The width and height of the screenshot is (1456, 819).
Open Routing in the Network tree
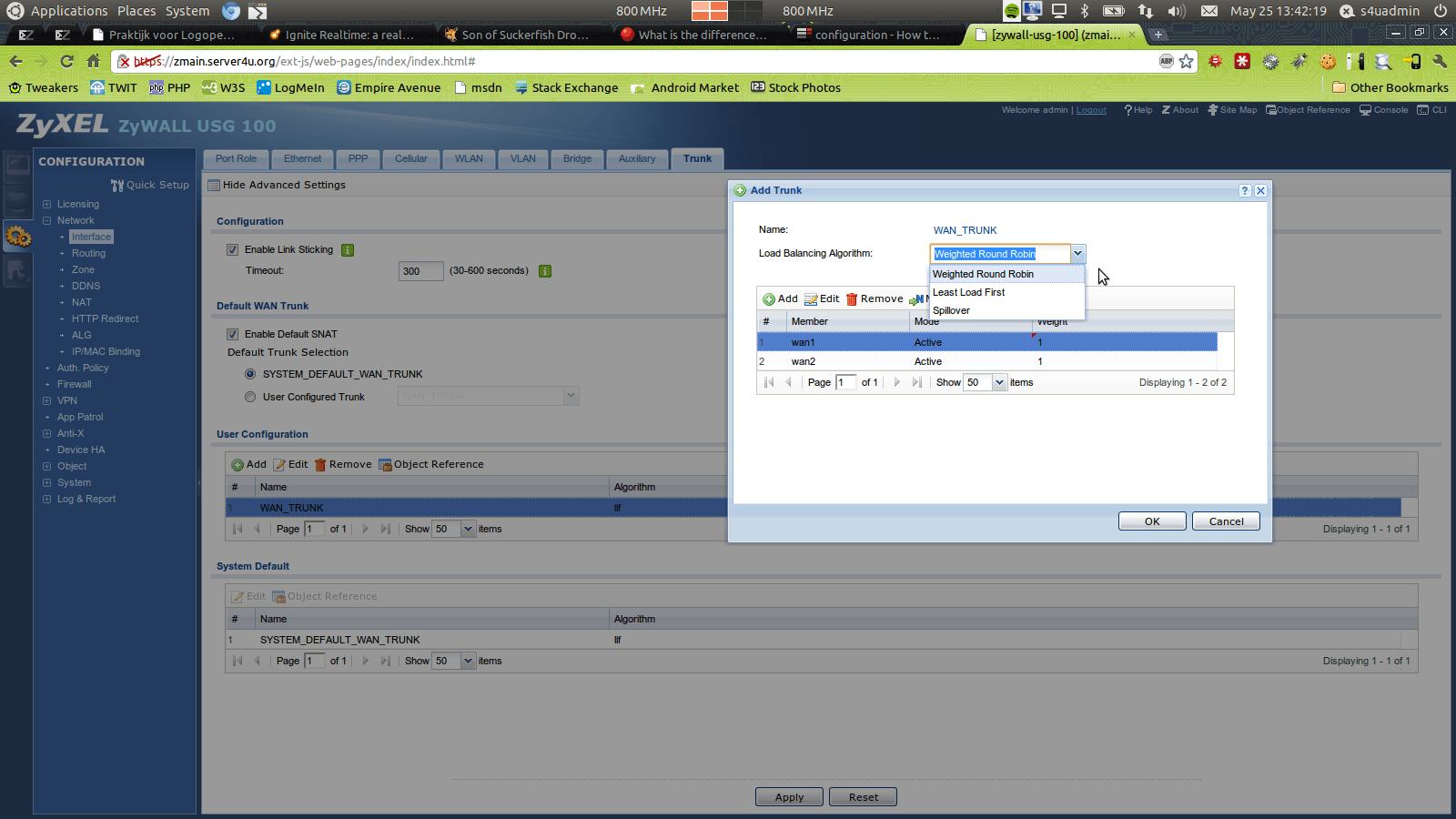(x=88, y=254)
